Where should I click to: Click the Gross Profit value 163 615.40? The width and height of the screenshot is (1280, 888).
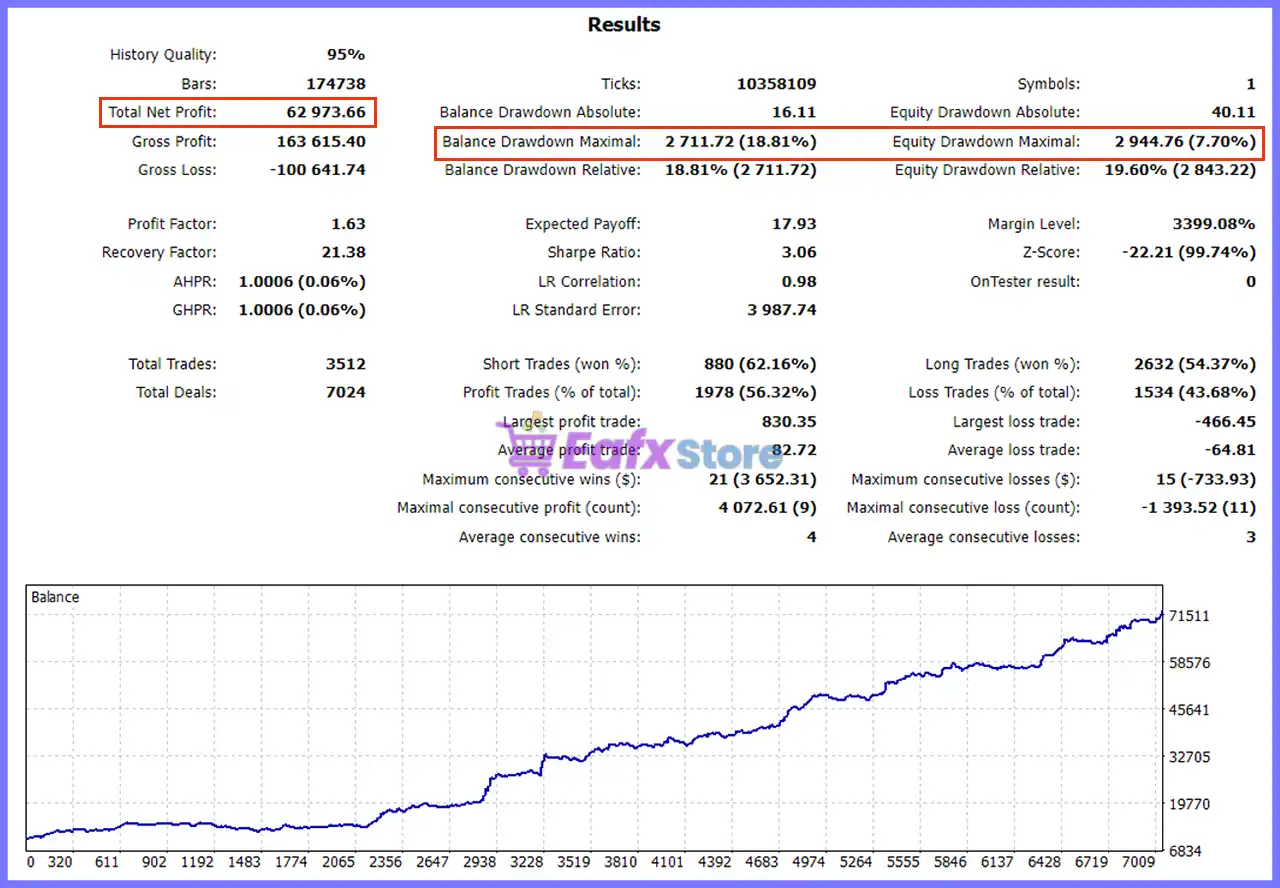click(321, 141)
